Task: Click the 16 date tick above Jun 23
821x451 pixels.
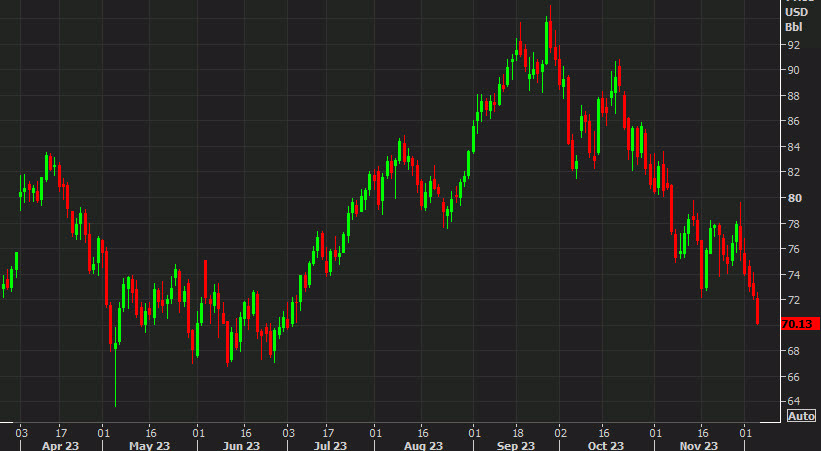Action: (246, 433)
